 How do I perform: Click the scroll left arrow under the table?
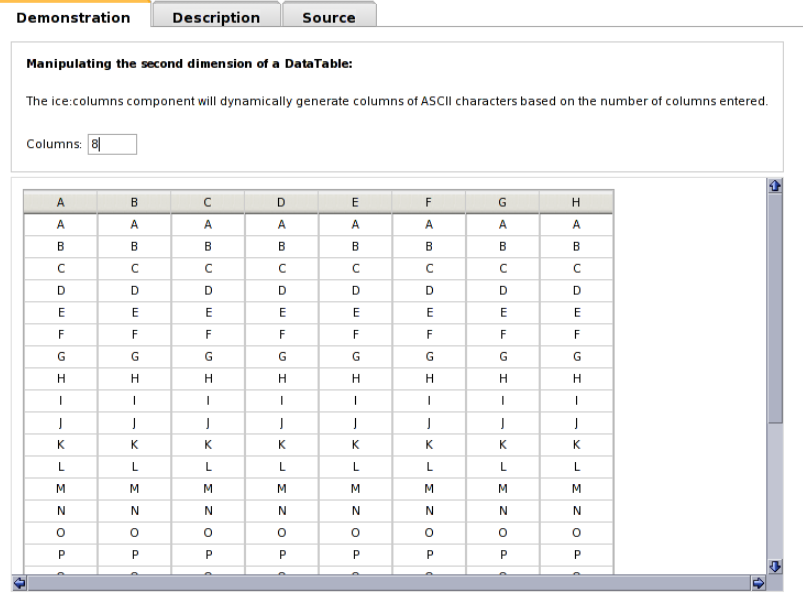[17, 581]
